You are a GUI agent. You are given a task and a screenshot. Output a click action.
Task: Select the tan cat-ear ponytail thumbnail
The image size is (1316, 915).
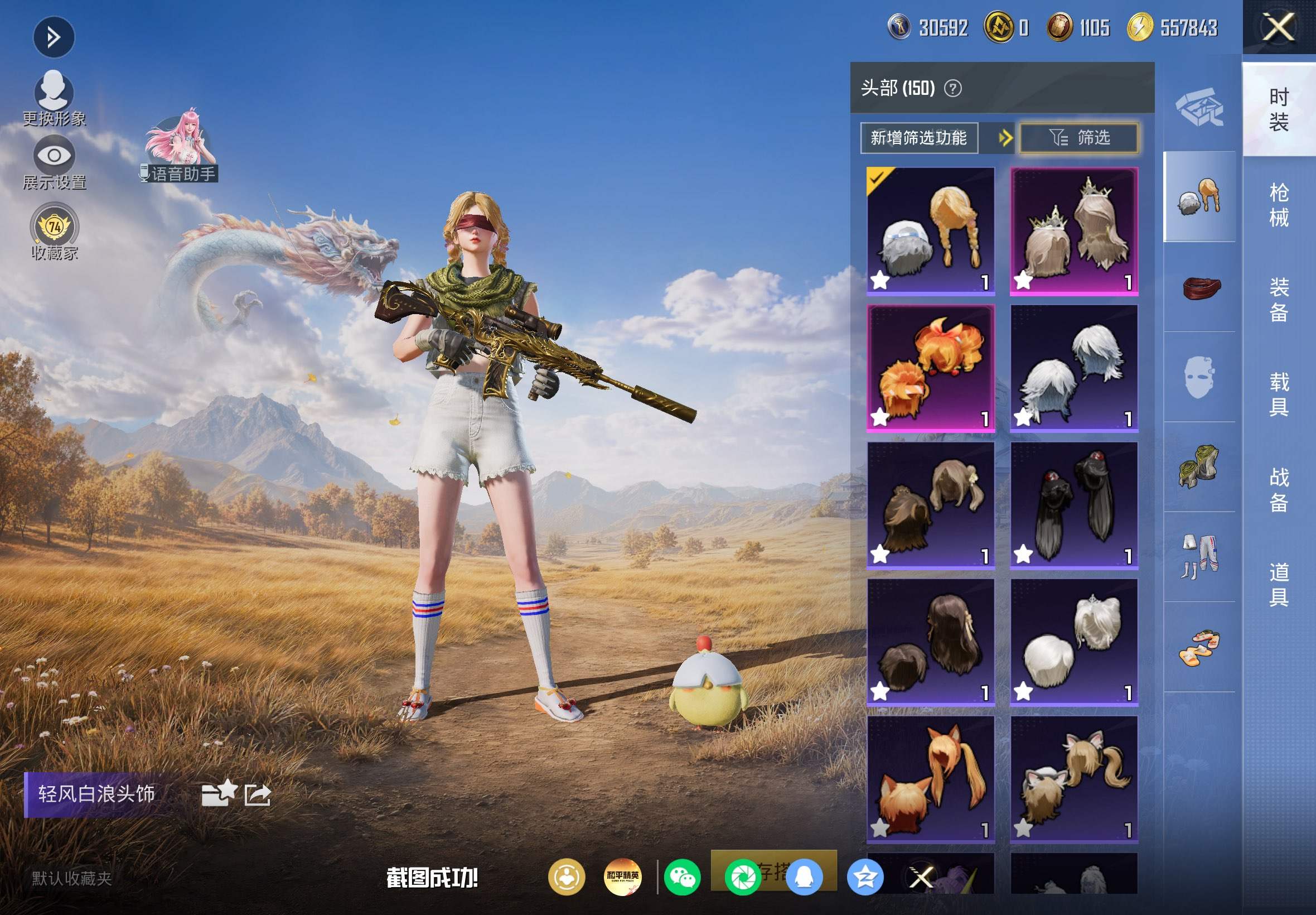[1074, 779]
